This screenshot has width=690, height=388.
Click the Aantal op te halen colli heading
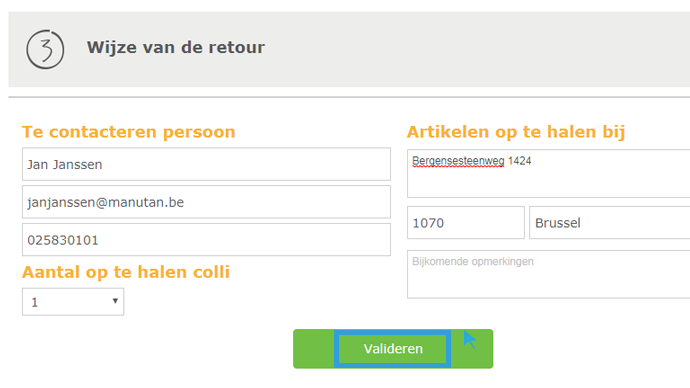[x=126, y=272]
